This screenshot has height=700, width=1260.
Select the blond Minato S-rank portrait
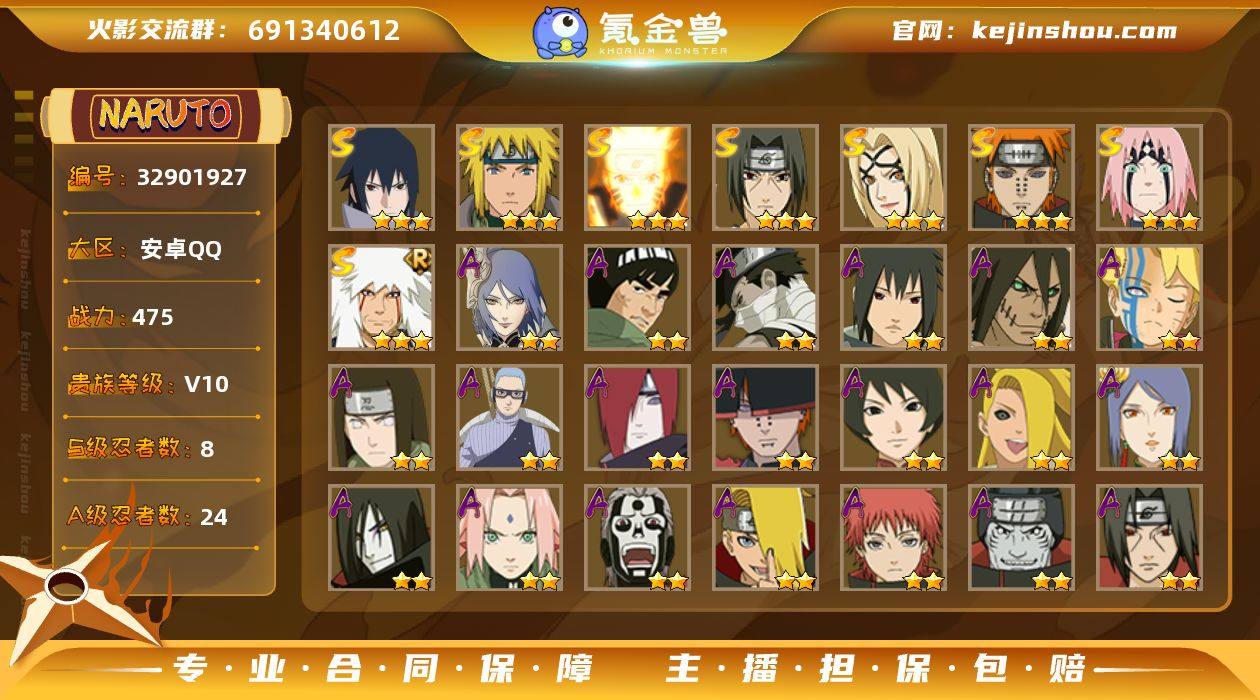[x=509, y=178]
